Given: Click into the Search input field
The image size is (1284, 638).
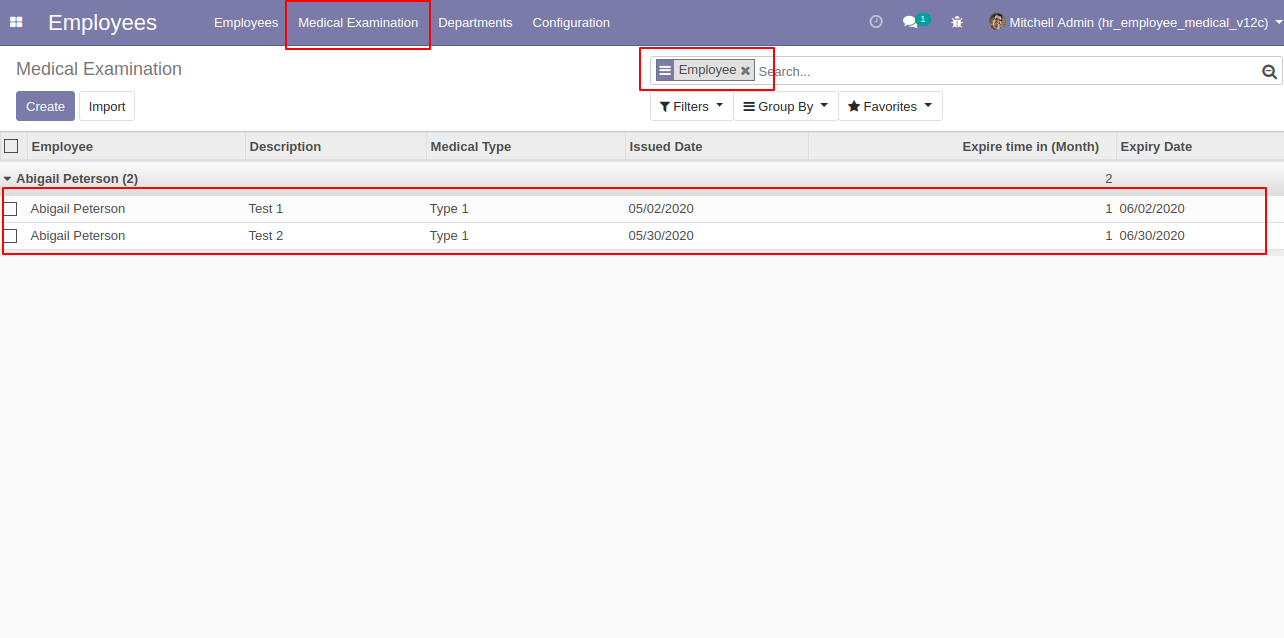Looking at the screenshot, I should coord(1007,71).
